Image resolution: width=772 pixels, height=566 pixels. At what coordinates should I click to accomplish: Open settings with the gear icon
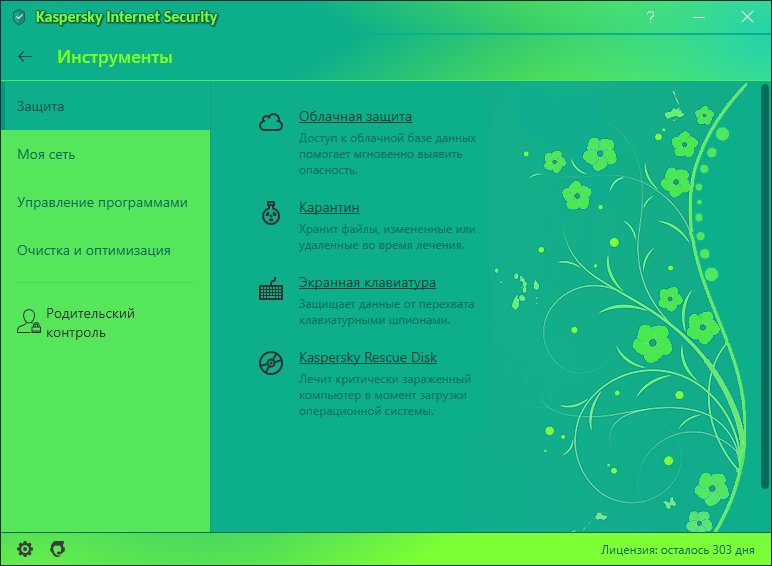pos(25,549)
